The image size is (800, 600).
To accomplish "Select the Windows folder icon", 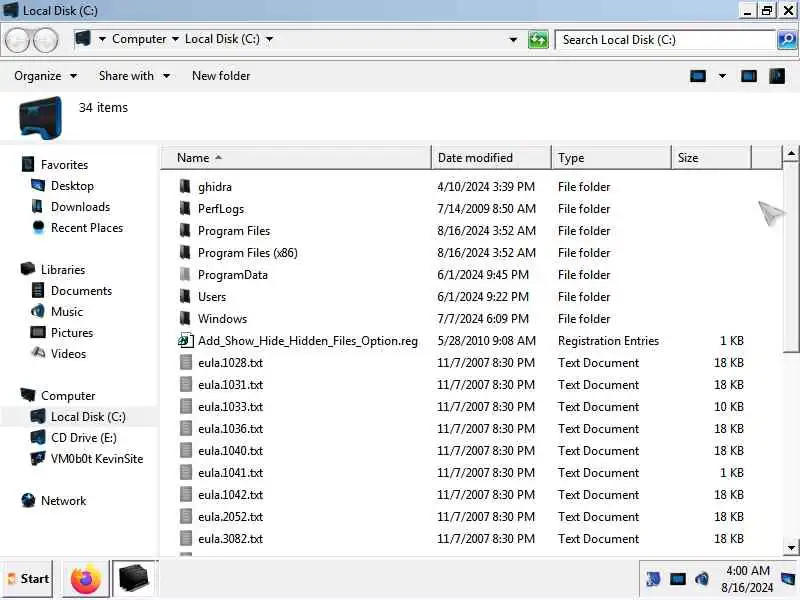I will [185, 318].
